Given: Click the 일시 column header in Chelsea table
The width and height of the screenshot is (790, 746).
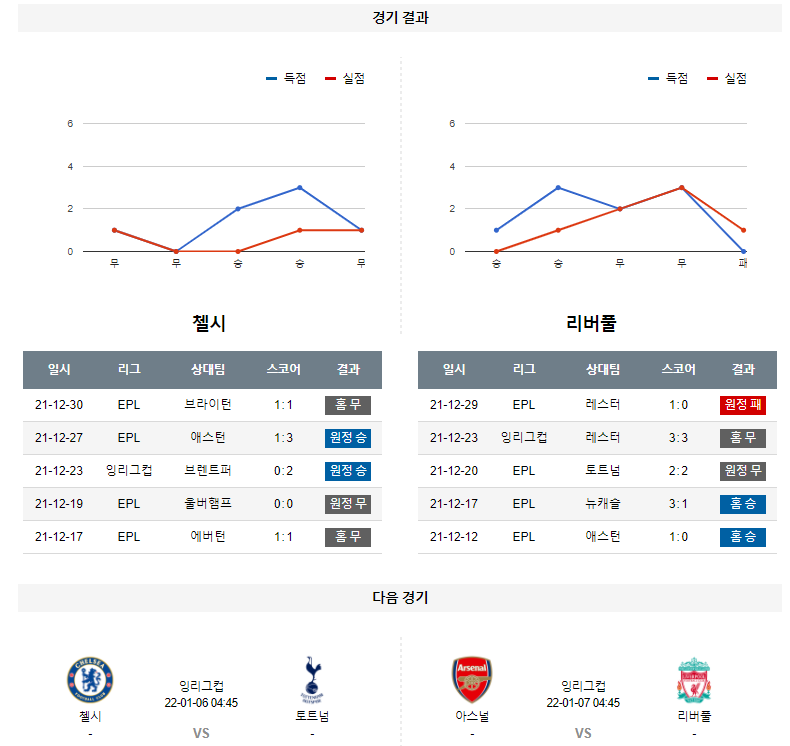Looking at the screenshot, I should pos(59,369).
